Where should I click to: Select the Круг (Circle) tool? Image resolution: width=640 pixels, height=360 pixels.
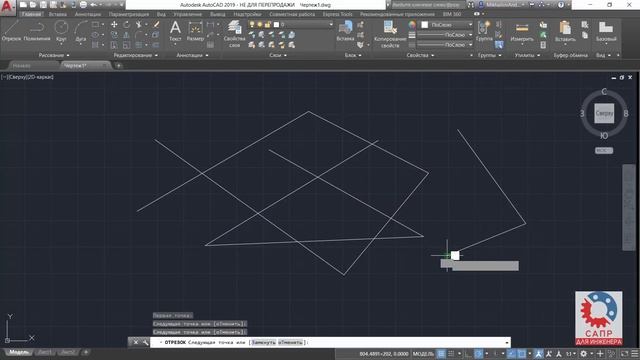(61, 31)
